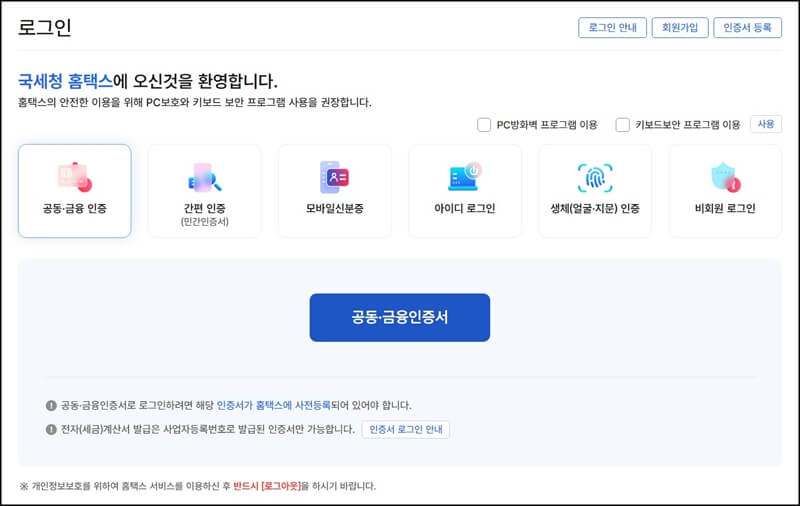Choose the 비회원 로그인 shield icon
The width and height of the screenshot is (800, 506).
[x=726, y=177]
